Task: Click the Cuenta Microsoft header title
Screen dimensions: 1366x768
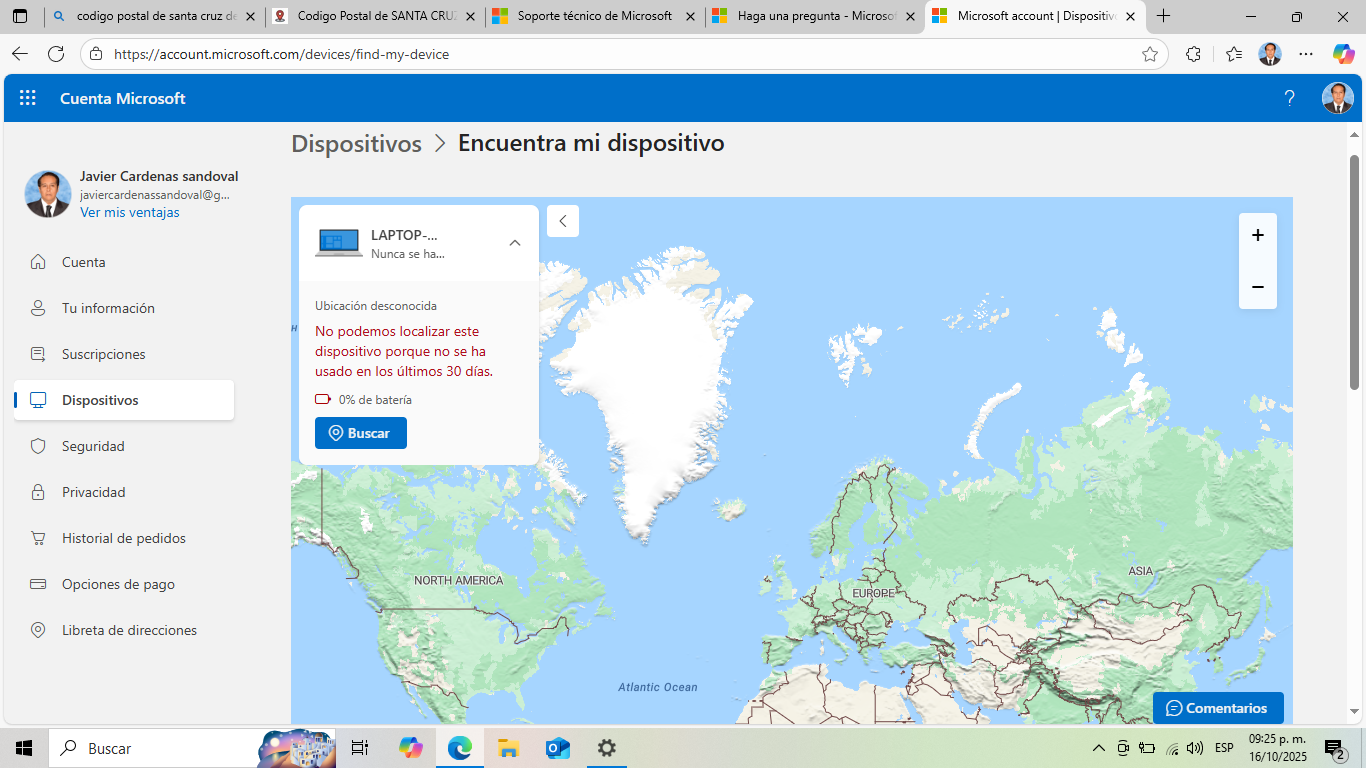Action: coord(123,98)
